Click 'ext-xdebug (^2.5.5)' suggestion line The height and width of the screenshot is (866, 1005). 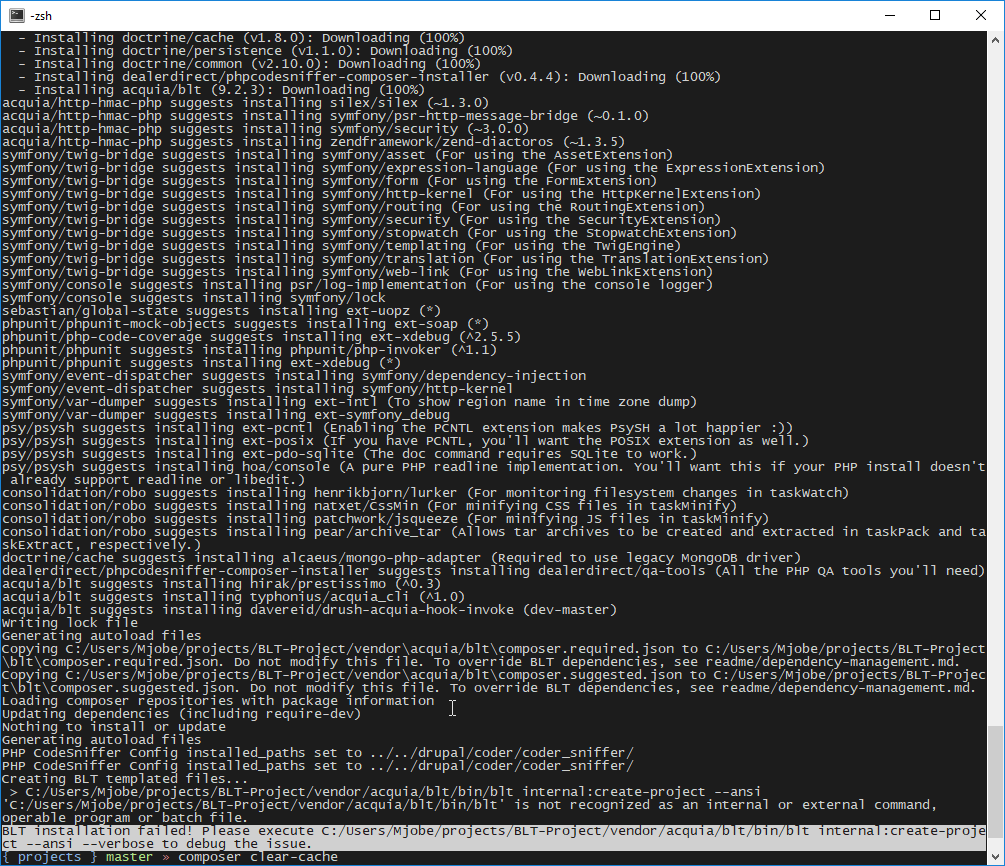[261, 337]
